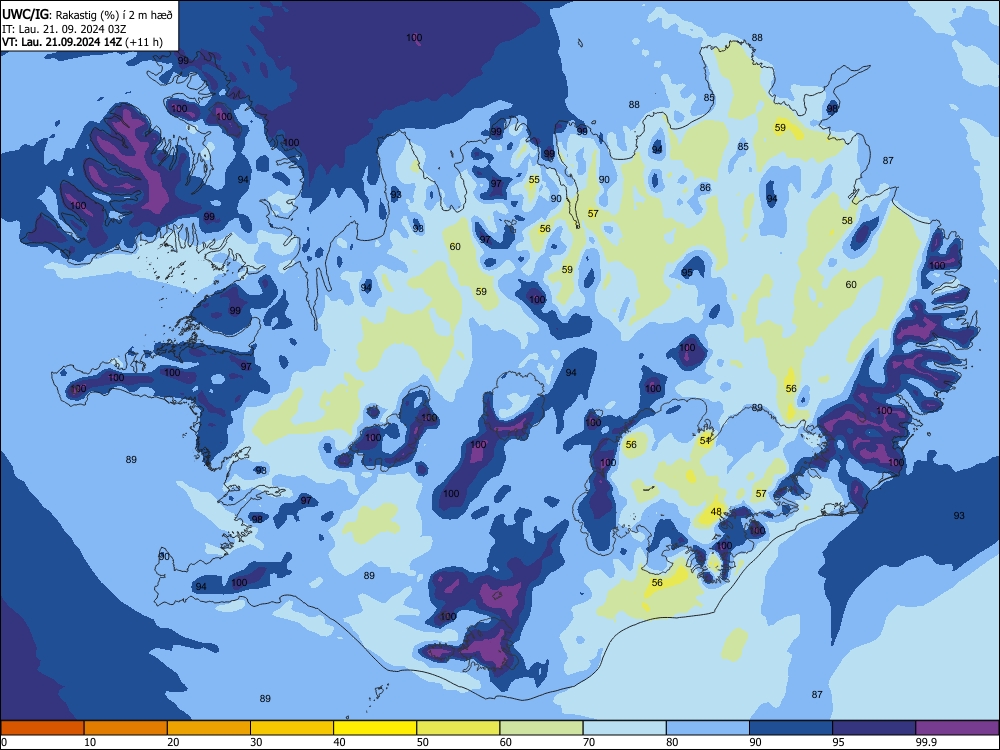The image size is (1000, 750).
Task: Click the '86' humidity value on the map
Action: click(705, 188)
